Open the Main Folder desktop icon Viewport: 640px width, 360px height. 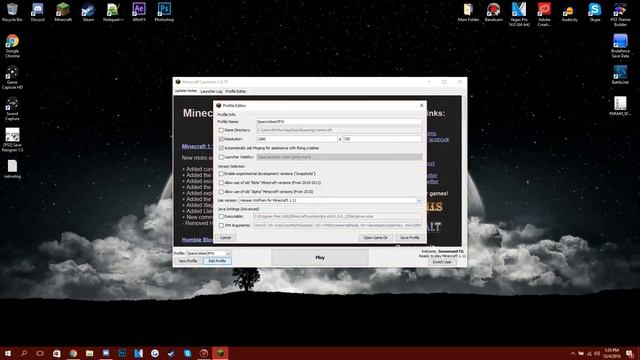[468, 12]
